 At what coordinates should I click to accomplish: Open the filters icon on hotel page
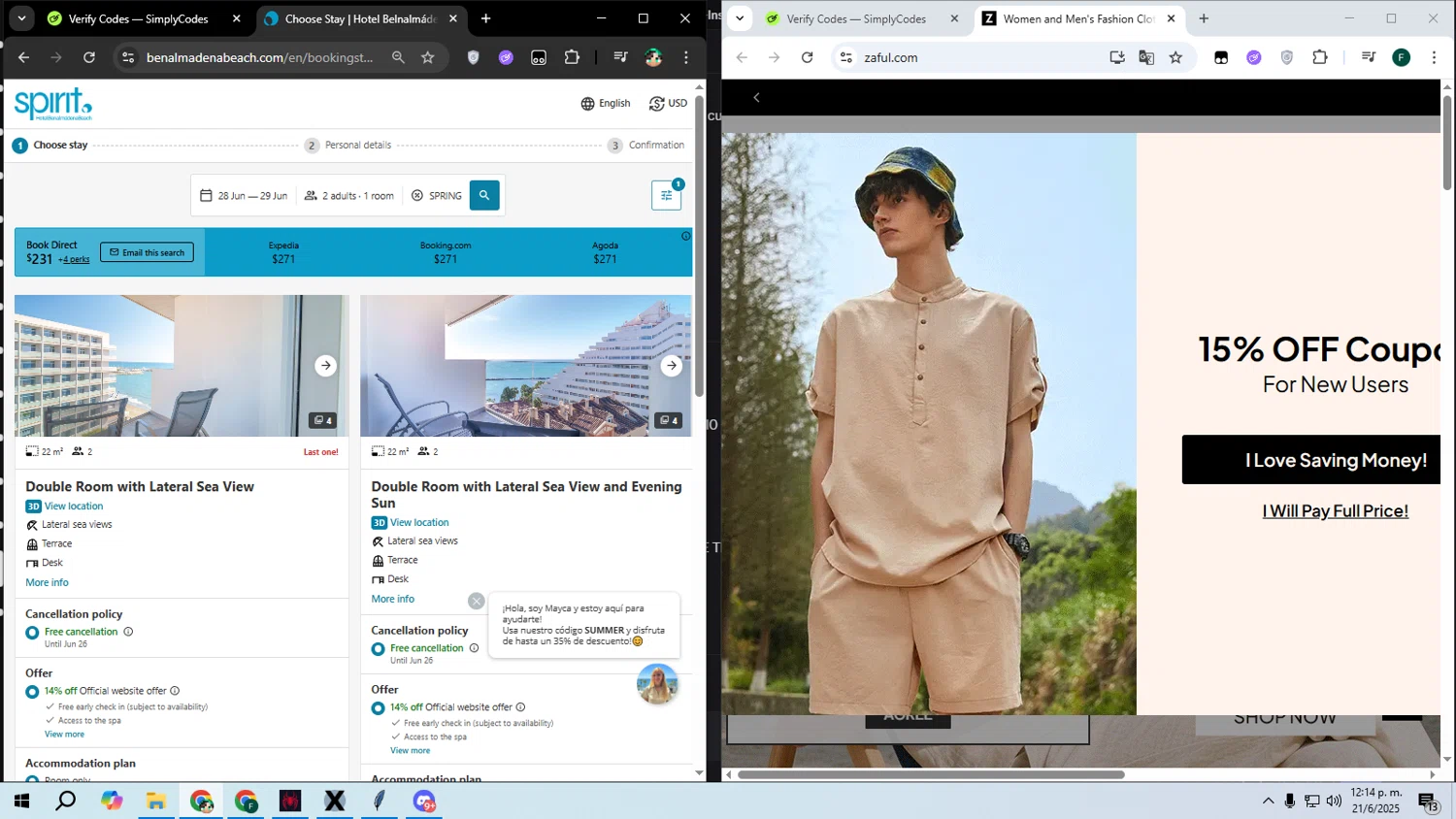click(666, 195)
